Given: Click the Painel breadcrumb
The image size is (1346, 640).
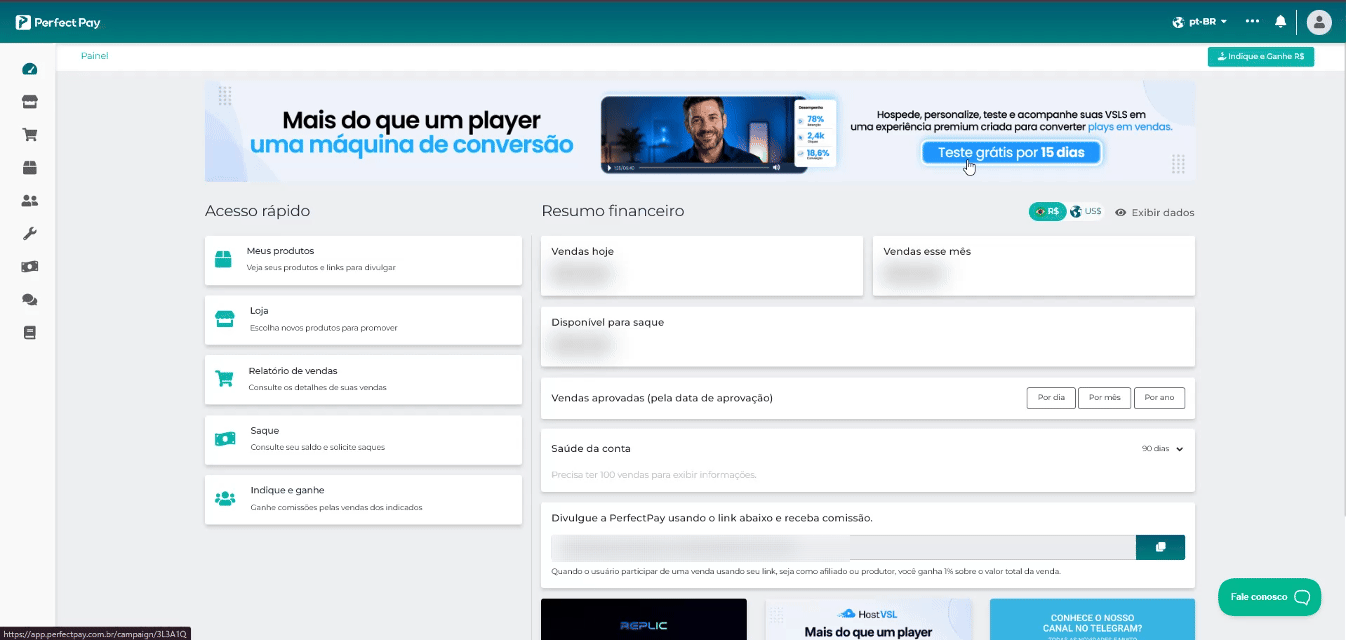Looking at the screenshot, I should point(95,56).
